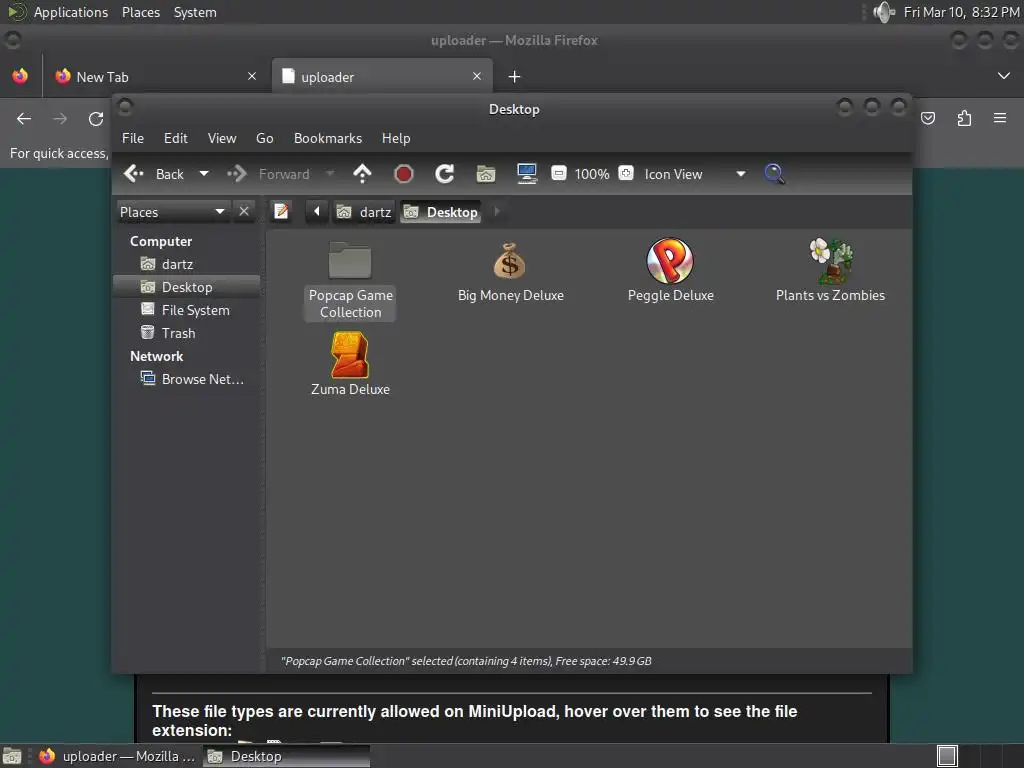Open the System menu in top panel

coord(195,12)
